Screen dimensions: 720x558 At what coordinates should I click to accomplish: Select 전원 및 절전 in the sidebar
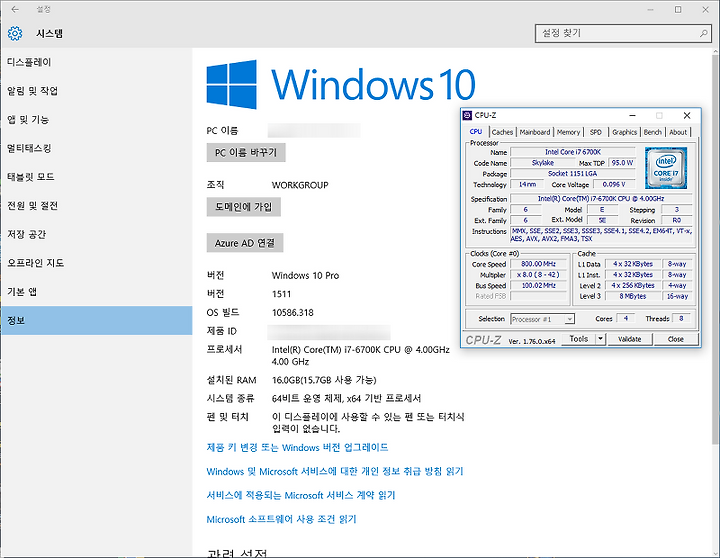pos(96,205)
